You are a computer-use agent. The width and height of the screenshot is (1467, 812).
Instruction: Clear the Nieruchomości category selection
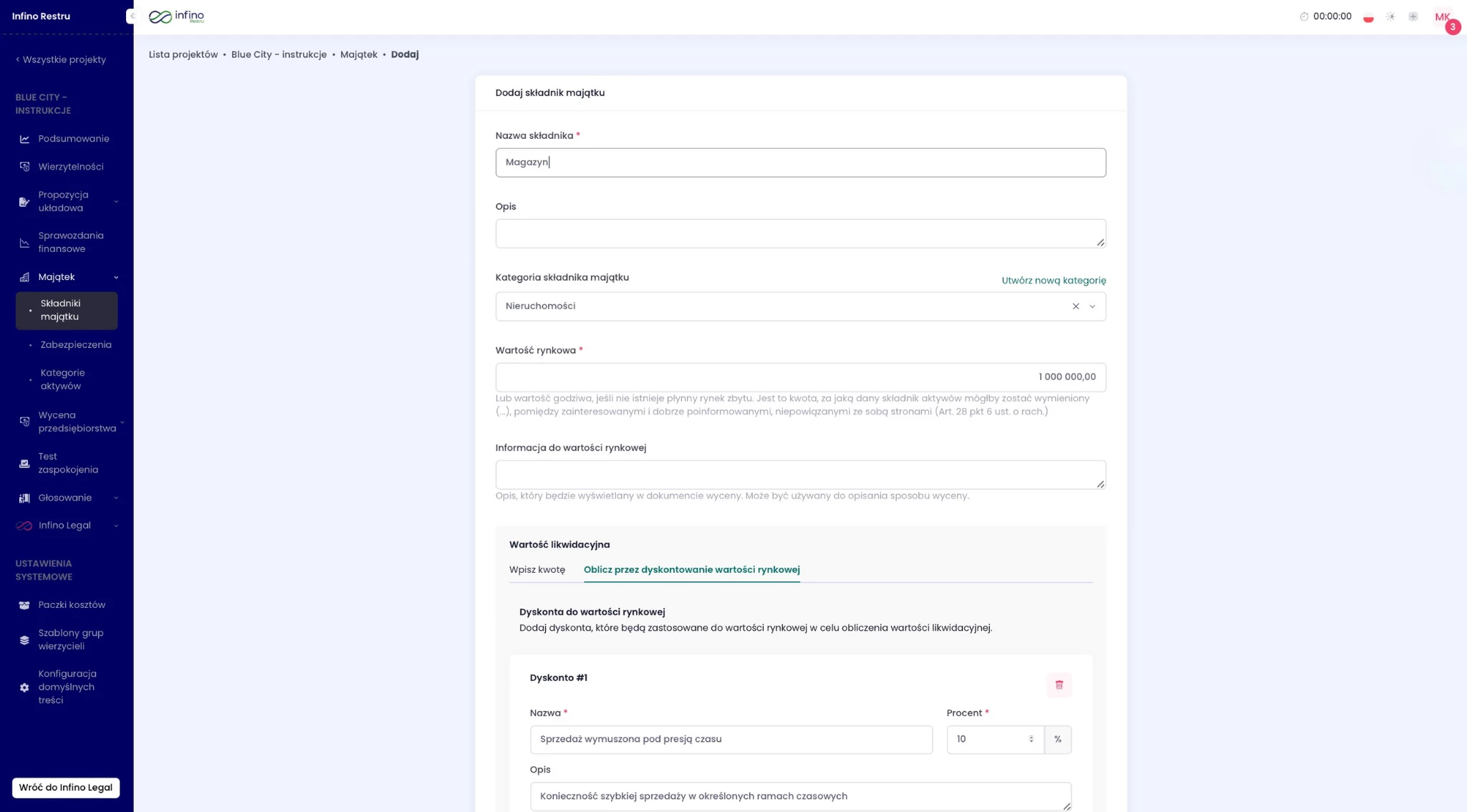coord(1075,306)
